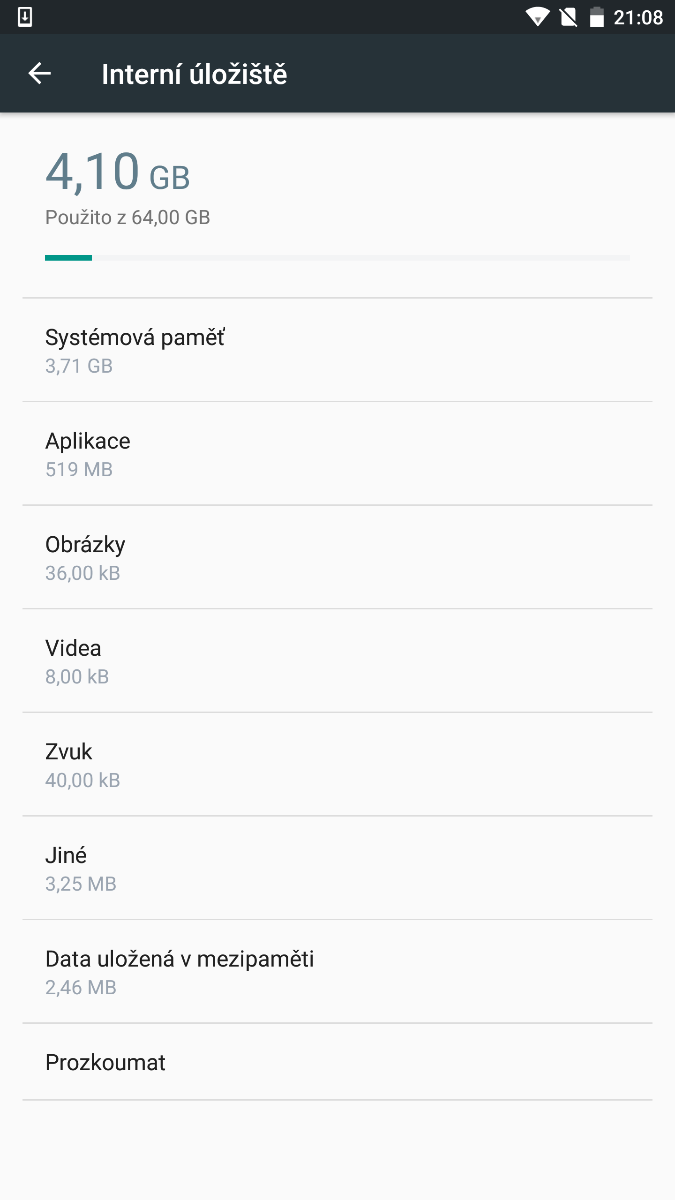Tap the back arrow icon
675x1200 pixels.
click(x=39, y=74)
